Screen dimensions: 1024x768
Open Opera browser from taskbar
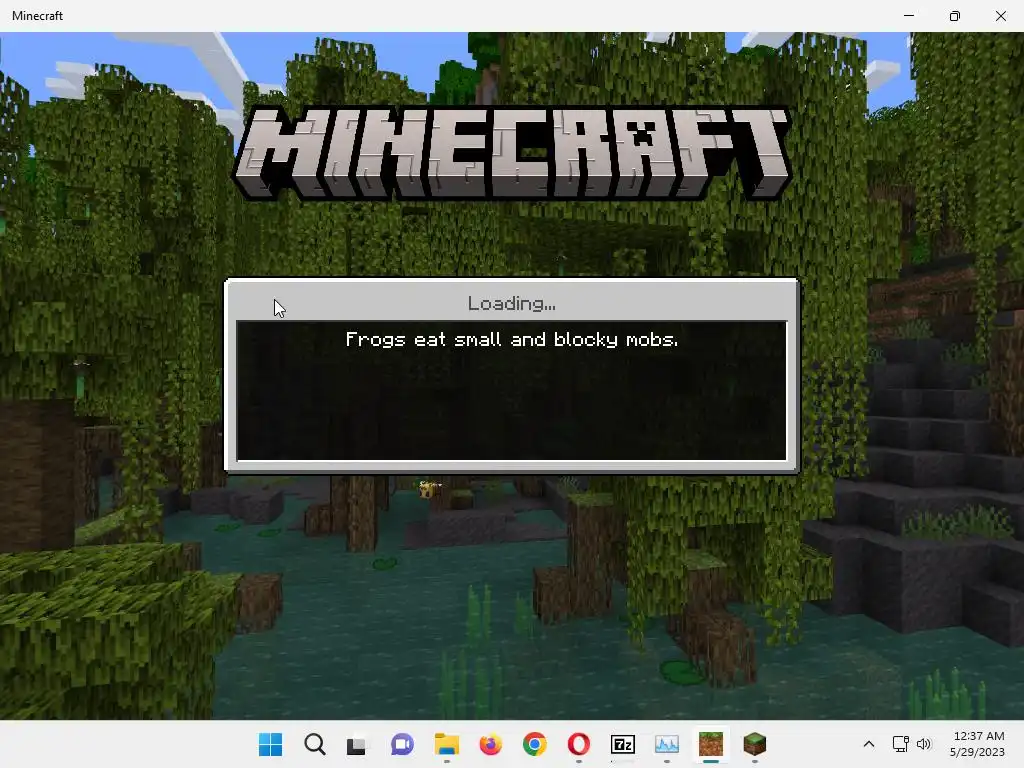tap(579, 744)
